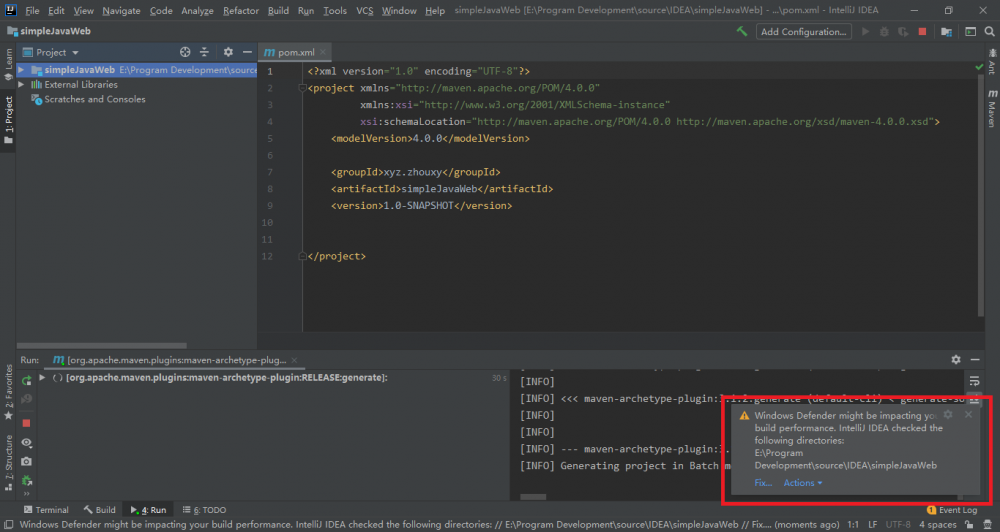Open Project Structure dialog icon

(946, 32)
